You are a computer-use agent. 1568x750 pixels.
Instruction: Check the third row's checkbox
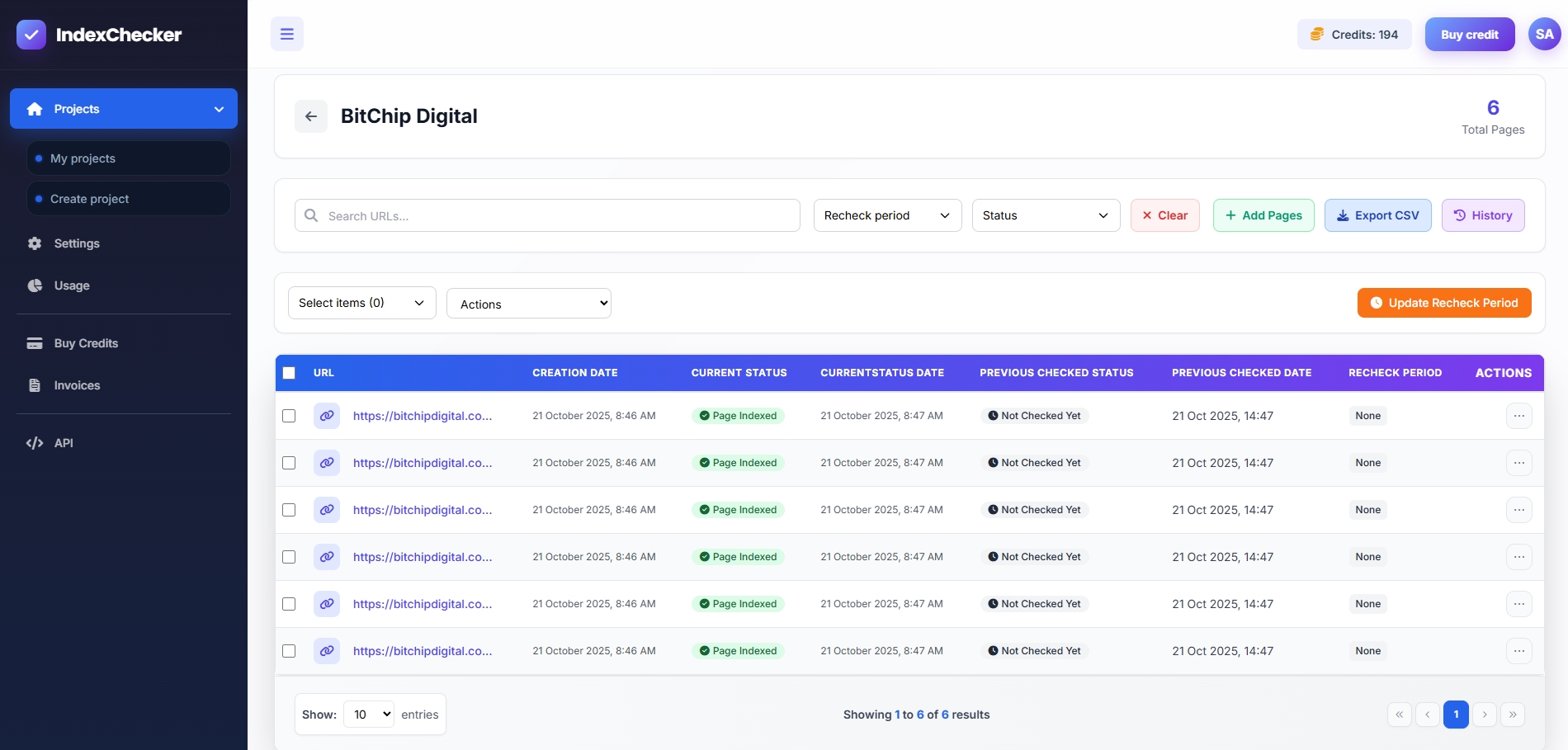[289, 510]
